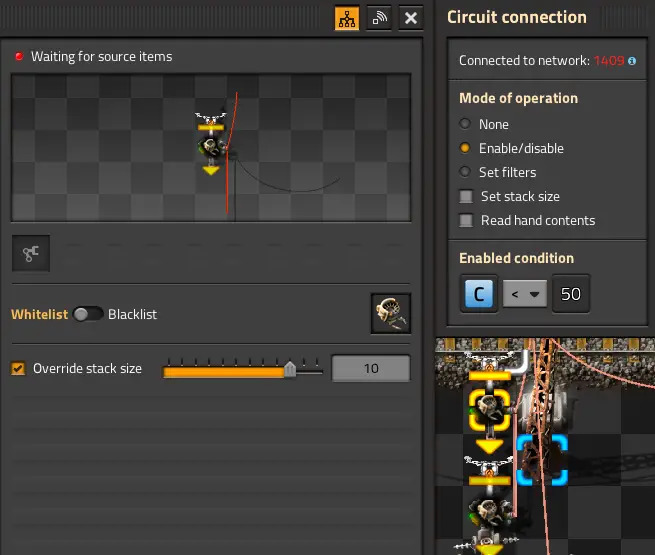Select the None mode of operation
This screenshot has width=655, height=555.
(x=465, y=124)
